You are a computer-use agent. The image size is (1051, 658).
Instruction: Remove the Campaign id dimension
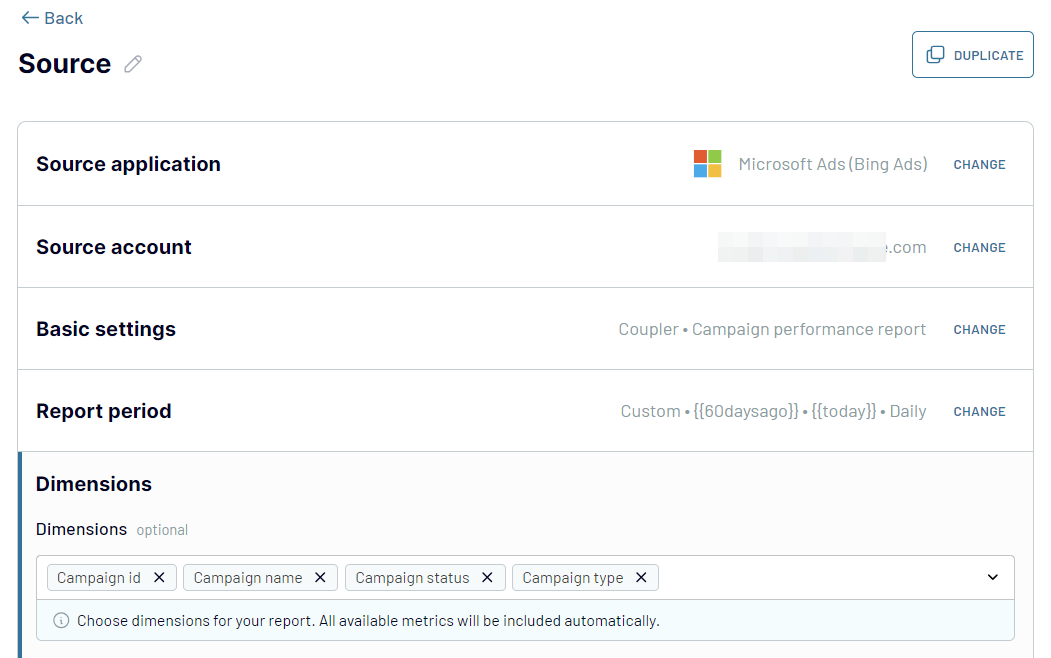(x=159, y=578)
